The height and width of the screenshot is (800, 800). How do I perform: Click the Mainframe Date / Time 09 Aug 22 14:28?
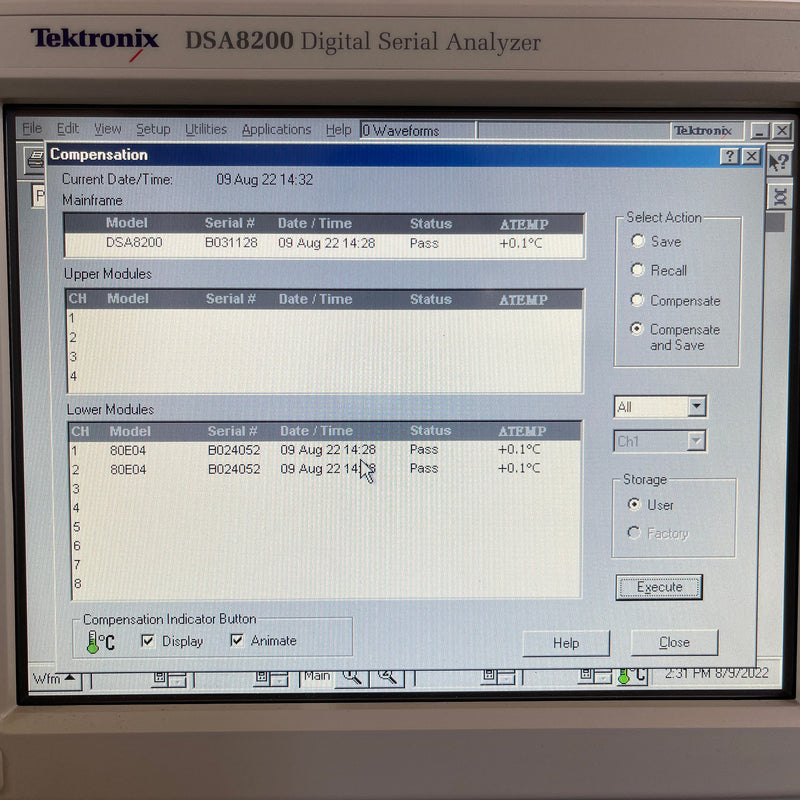click(327, 243)
